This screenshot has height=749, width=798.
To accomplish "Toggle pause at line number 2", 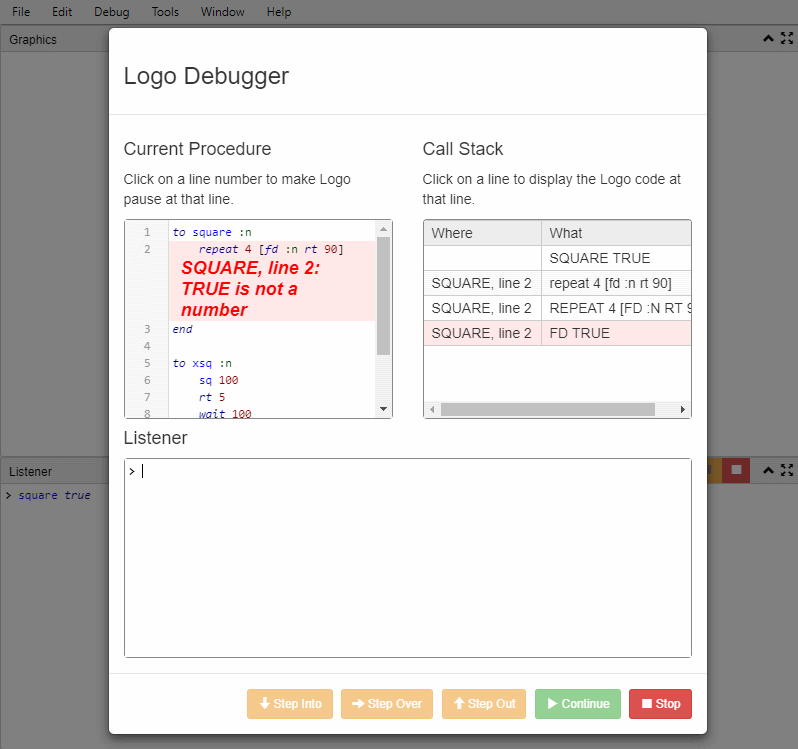I will (x=147, y=249).
